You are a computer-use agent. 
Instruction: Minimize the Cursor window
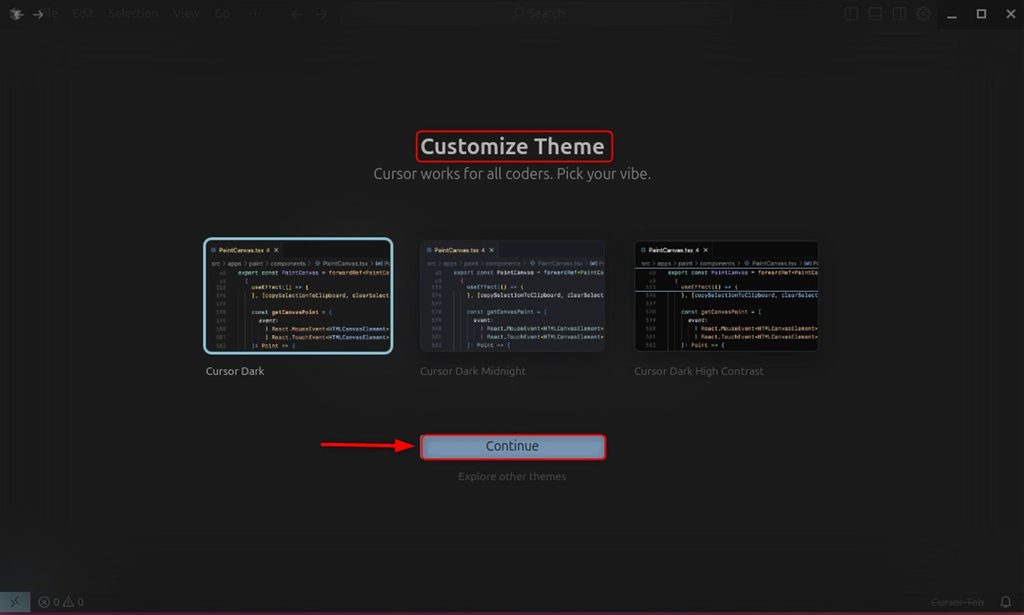pos(952,14)
